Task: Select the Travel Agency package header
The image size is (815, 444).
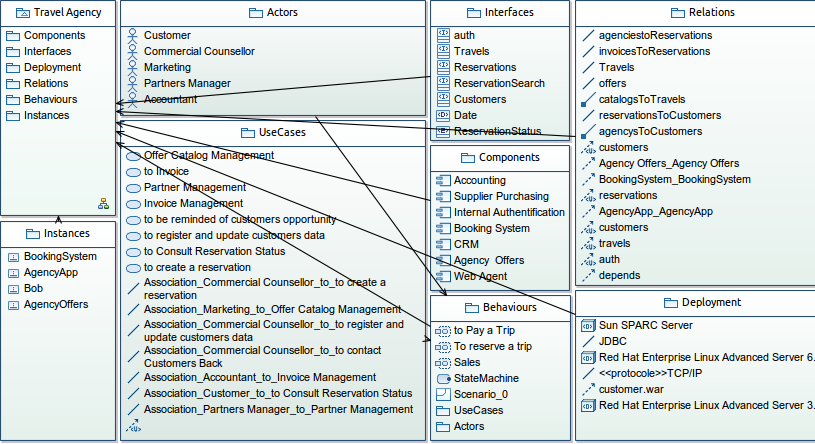Action: (58, 13)
